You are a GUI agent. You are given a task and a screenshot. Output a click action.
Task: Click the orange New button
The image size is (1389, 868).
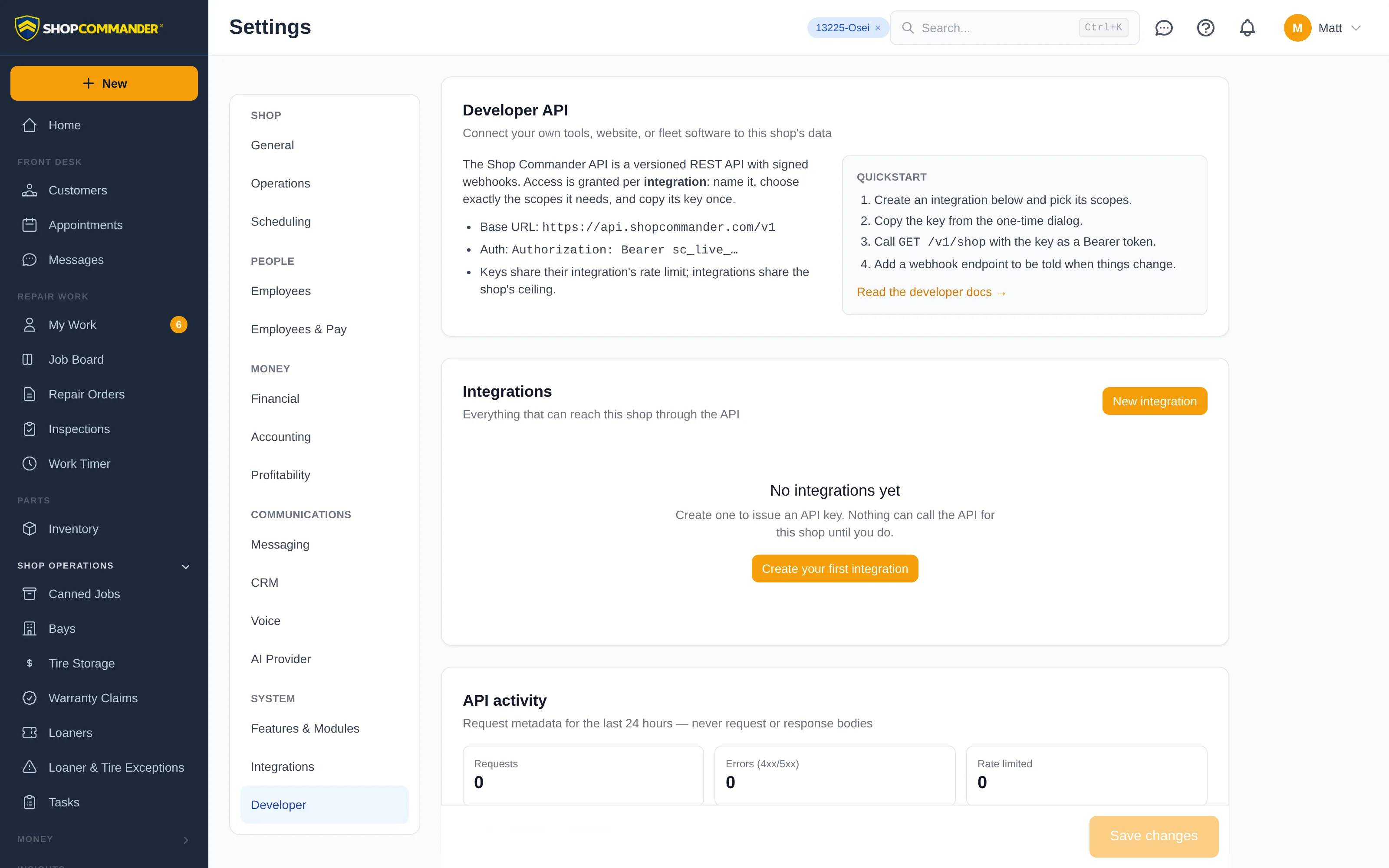pos(104,83)
